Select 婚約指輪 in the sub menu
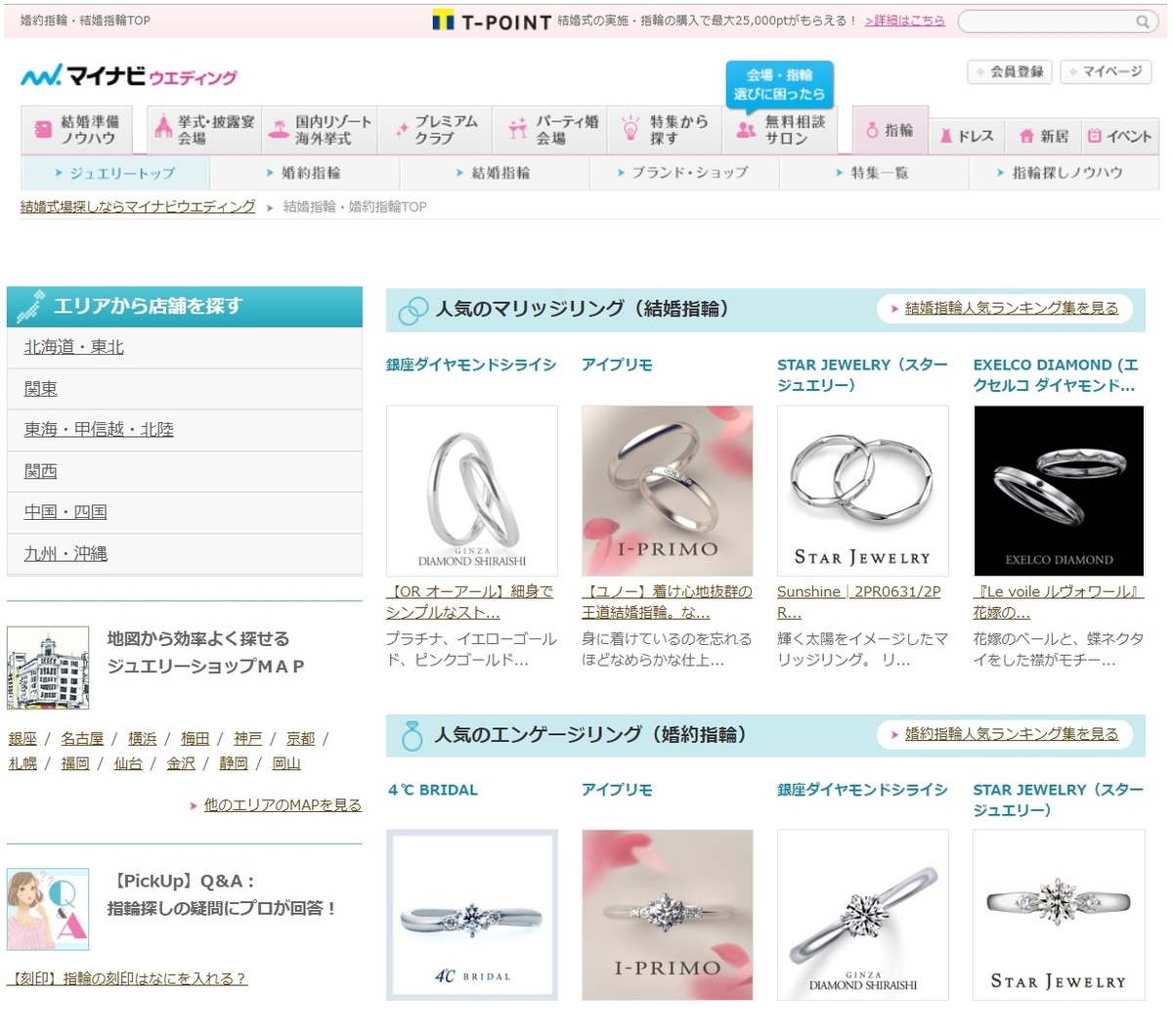 click(x=304, y=173)
